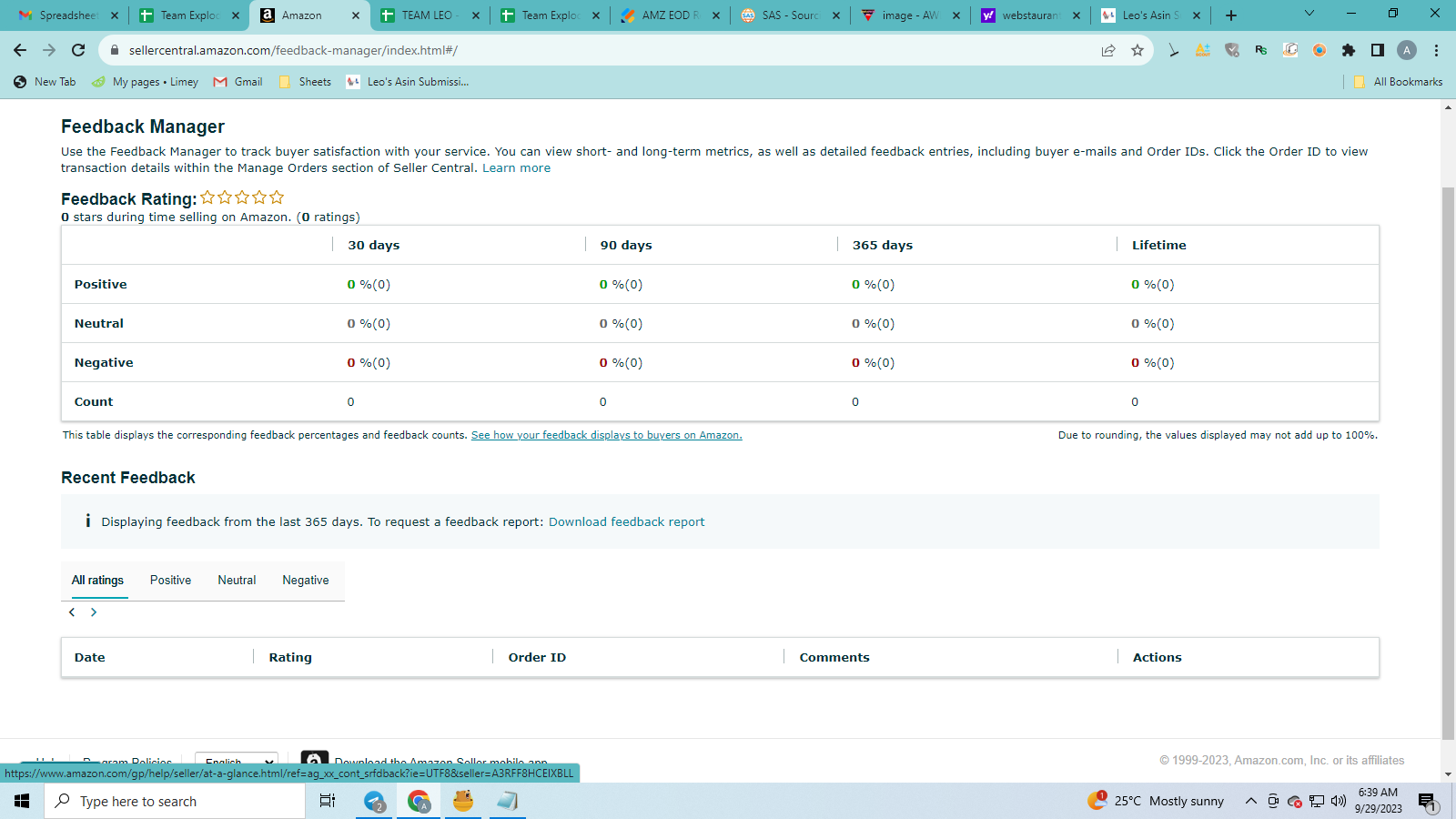Open Chrome's three-dot menu
The width and height of the screenshot is (1456, 819).
point(1436,50)
